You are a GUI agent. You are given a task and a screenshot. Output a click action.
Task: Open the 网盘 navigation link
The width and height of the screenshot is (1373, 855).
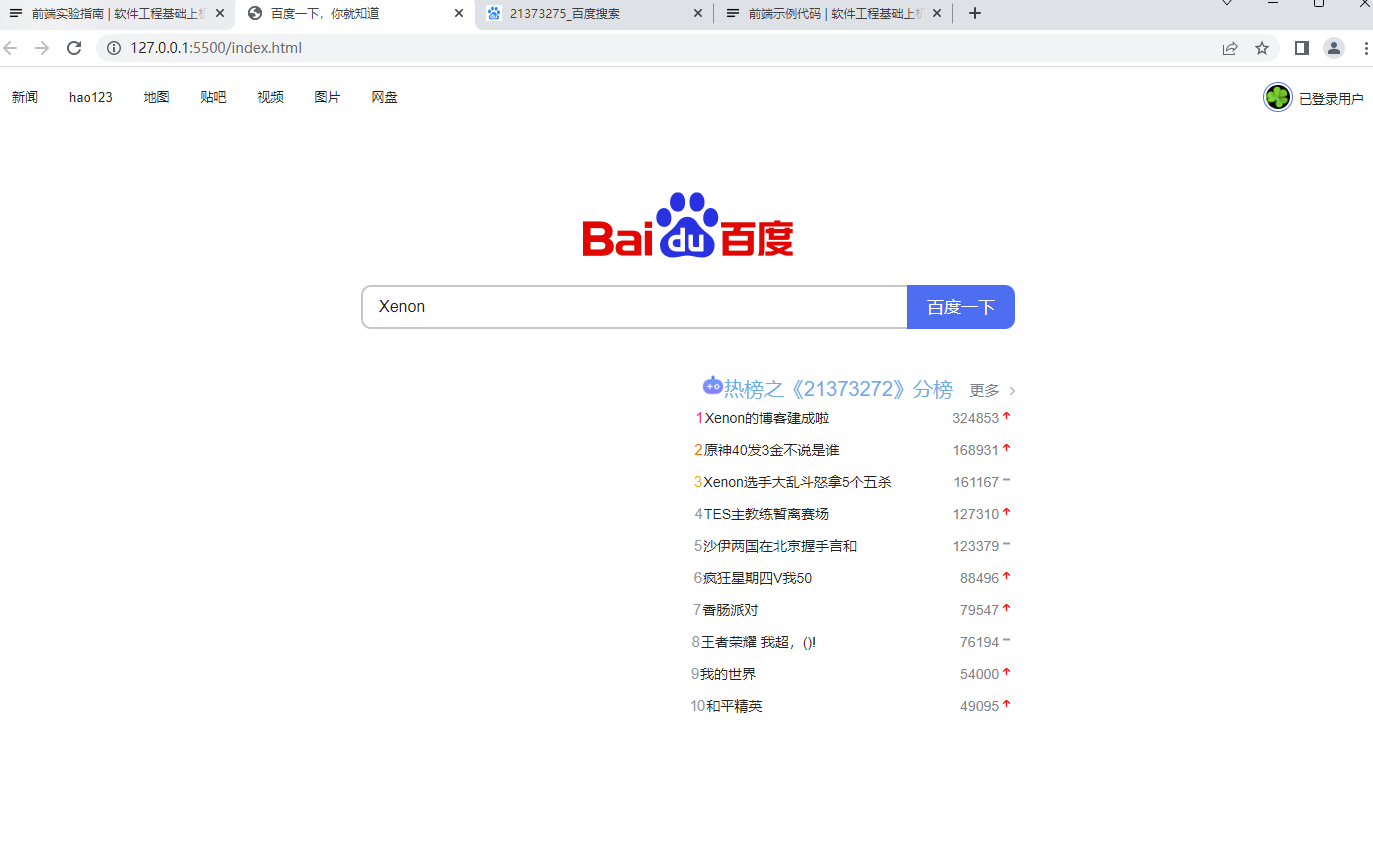tap(385, 97)
